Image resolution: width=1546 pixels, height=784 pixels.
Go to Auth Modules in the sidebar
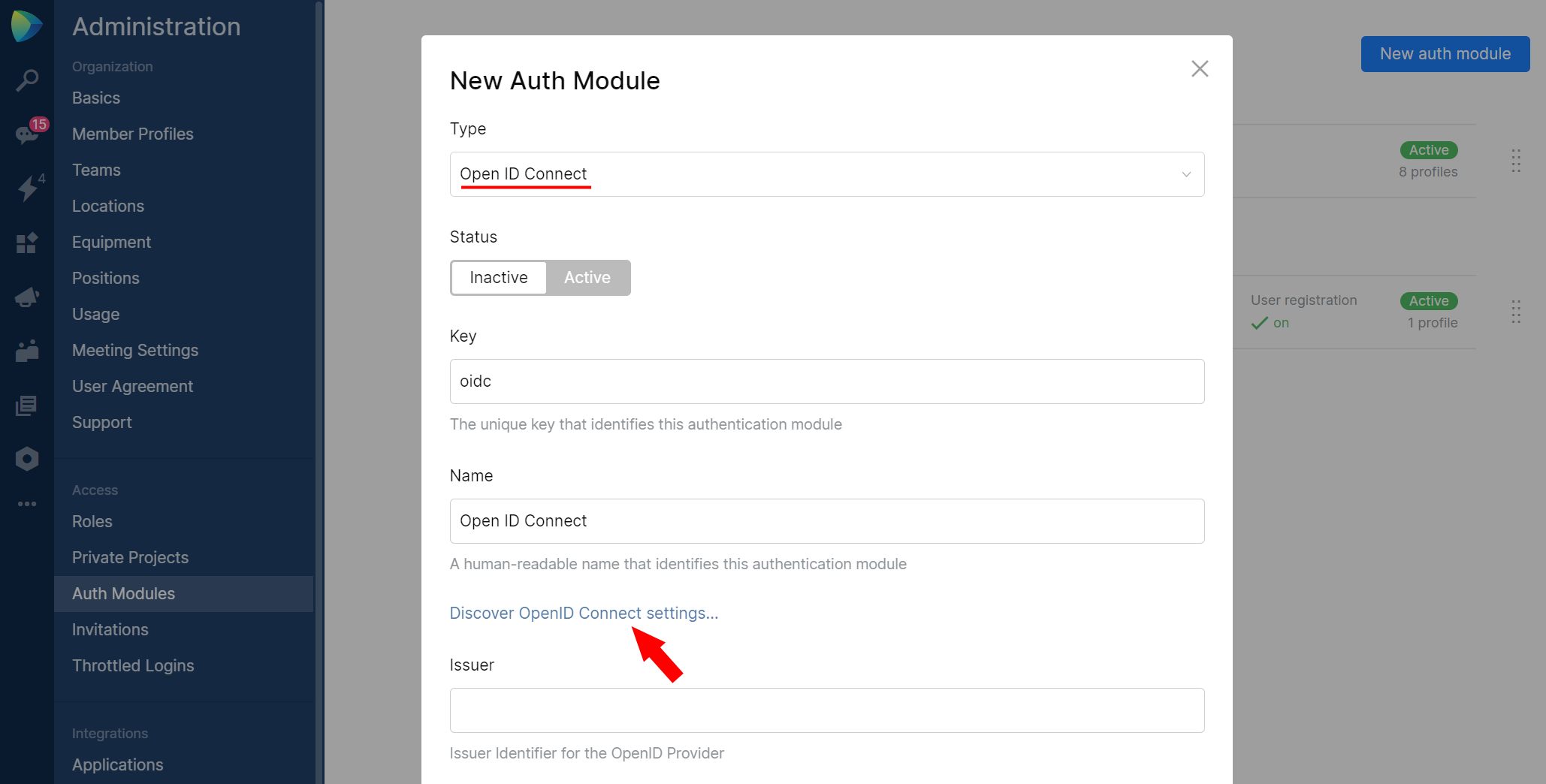[x=123, y=593]
